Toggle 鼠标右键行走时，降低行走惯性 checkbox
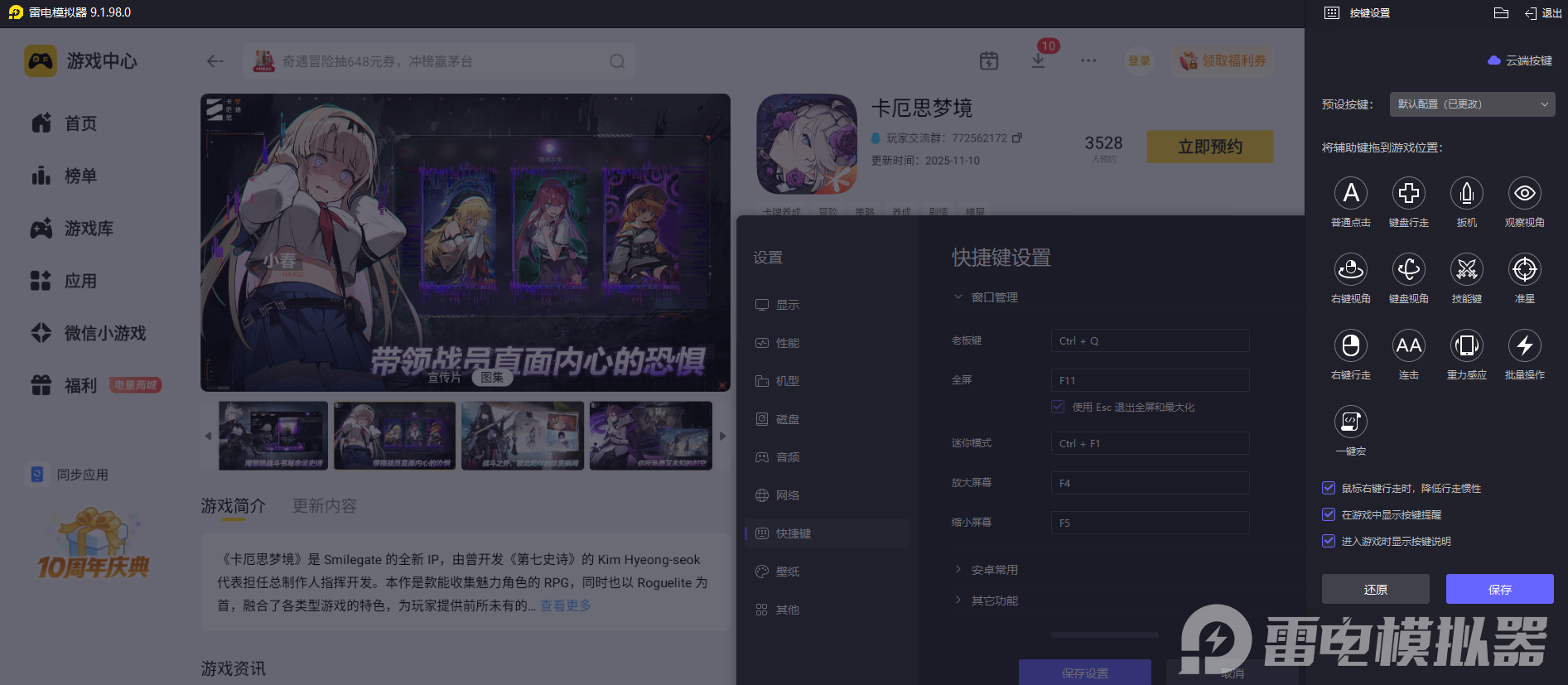Viewport: 1568px width, 685px height. tap(1329, 488)
